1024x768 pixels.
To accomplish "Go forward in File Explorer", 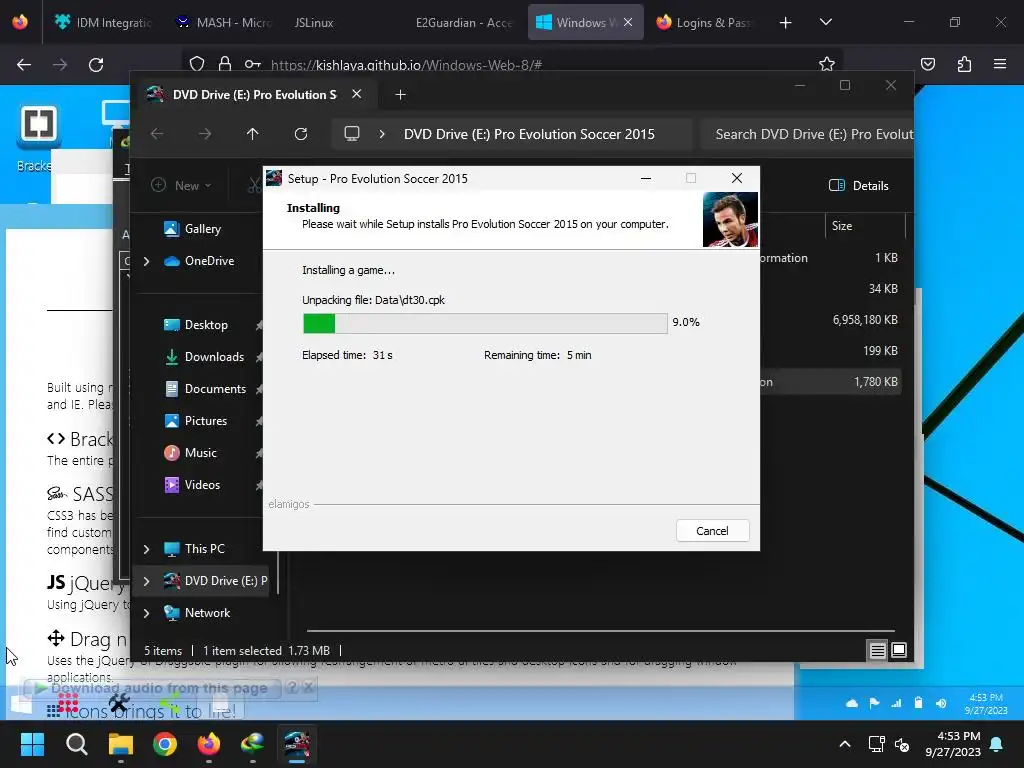I will pyautogui.click(x=205, y=134).
